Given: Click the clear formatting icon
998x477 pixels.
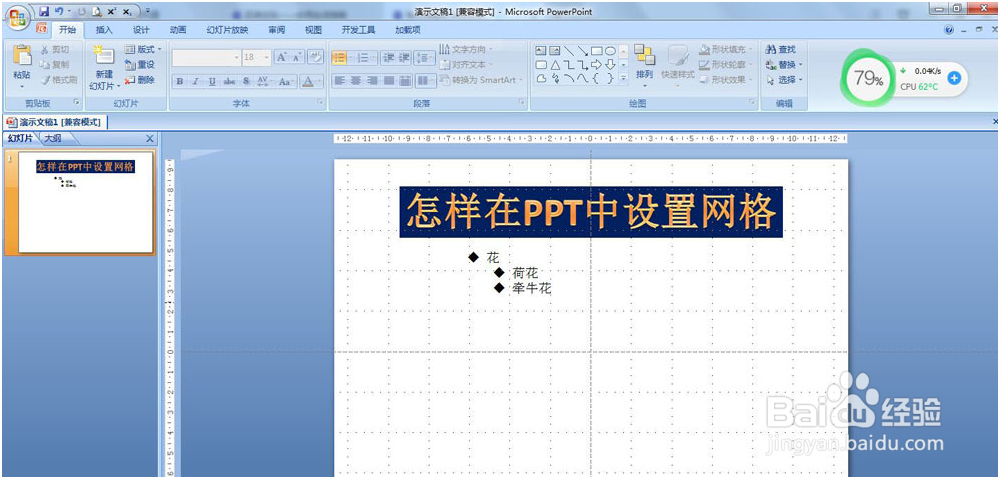Looking at the screenshot, I should [315, 57].
